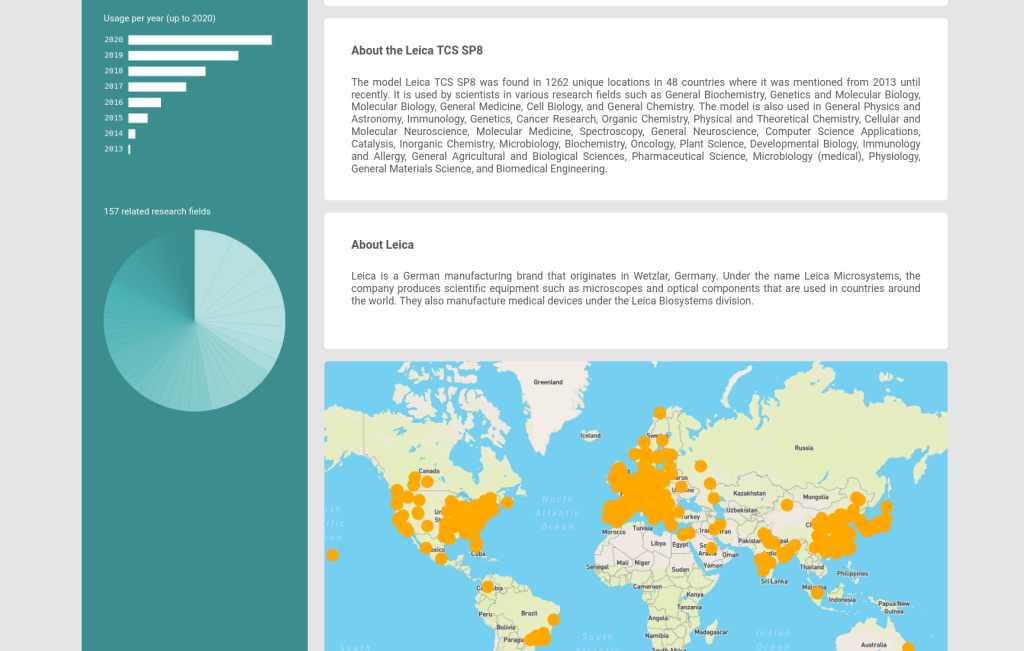Select the 2015 usage bar
This screenshot has width=1024, height=651.
click(138, 118)
